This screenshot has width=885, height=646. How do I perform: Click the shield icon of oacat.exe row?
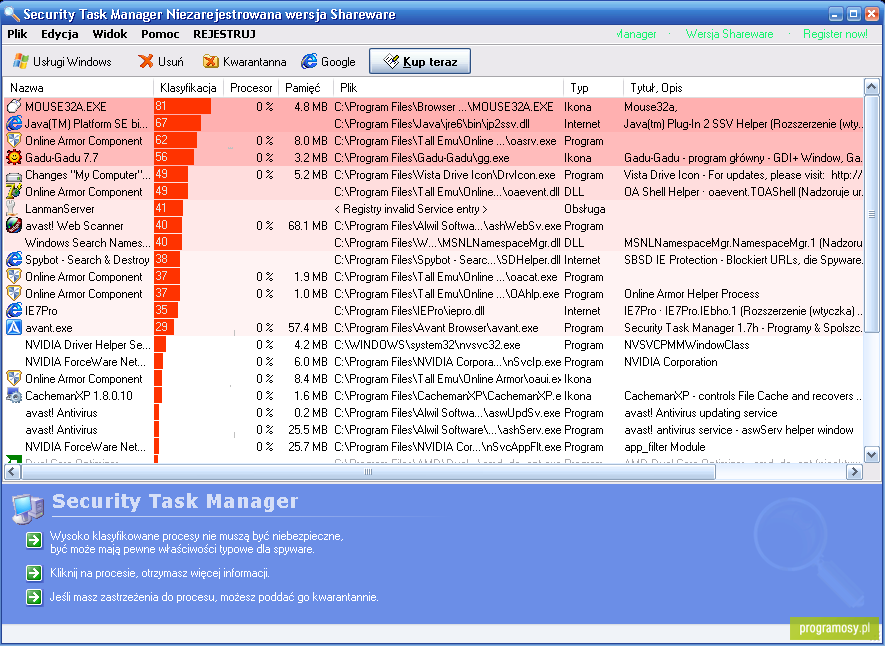(x=14, y=276)
